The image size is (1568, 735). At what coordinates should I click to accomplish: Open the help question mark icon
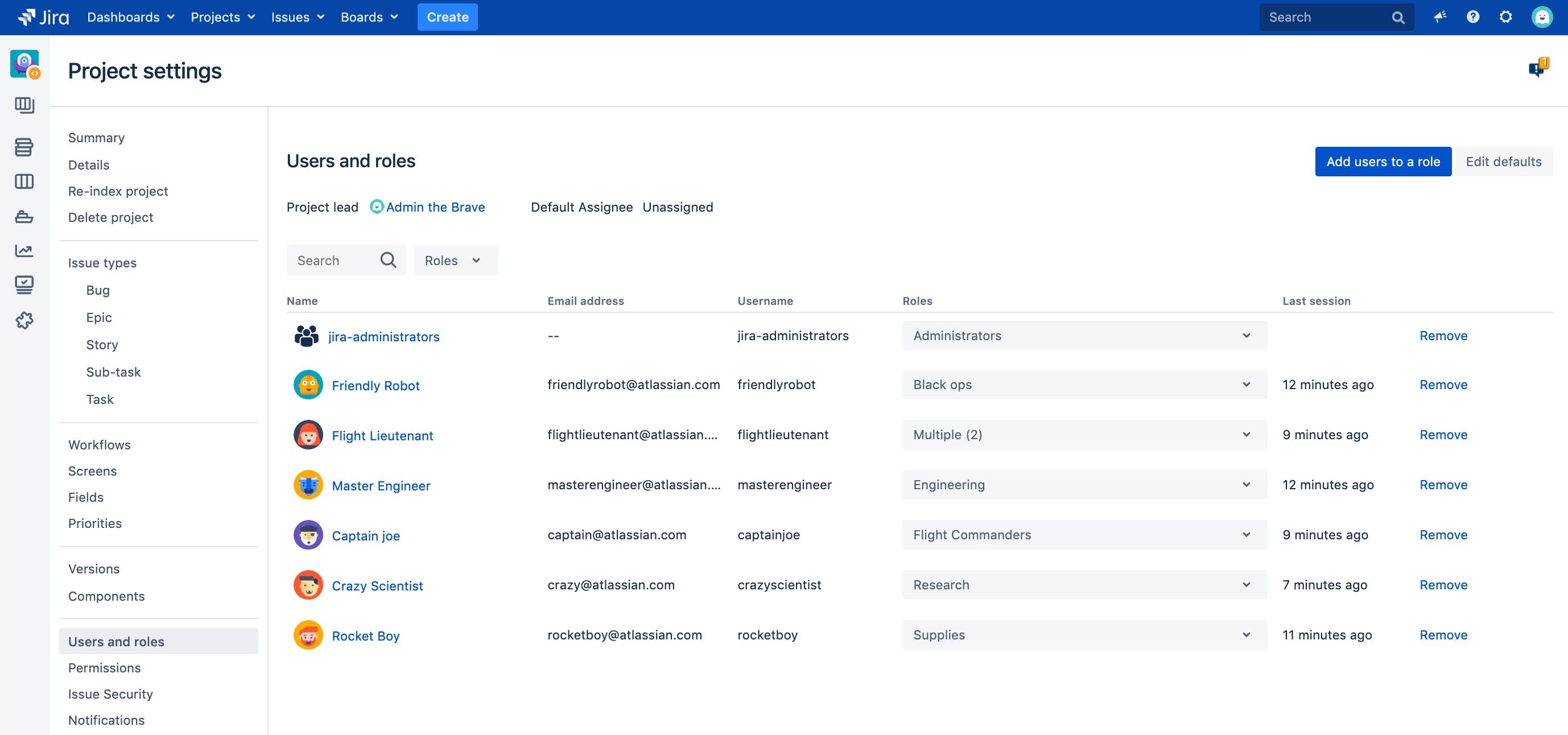pos(1473,17)
